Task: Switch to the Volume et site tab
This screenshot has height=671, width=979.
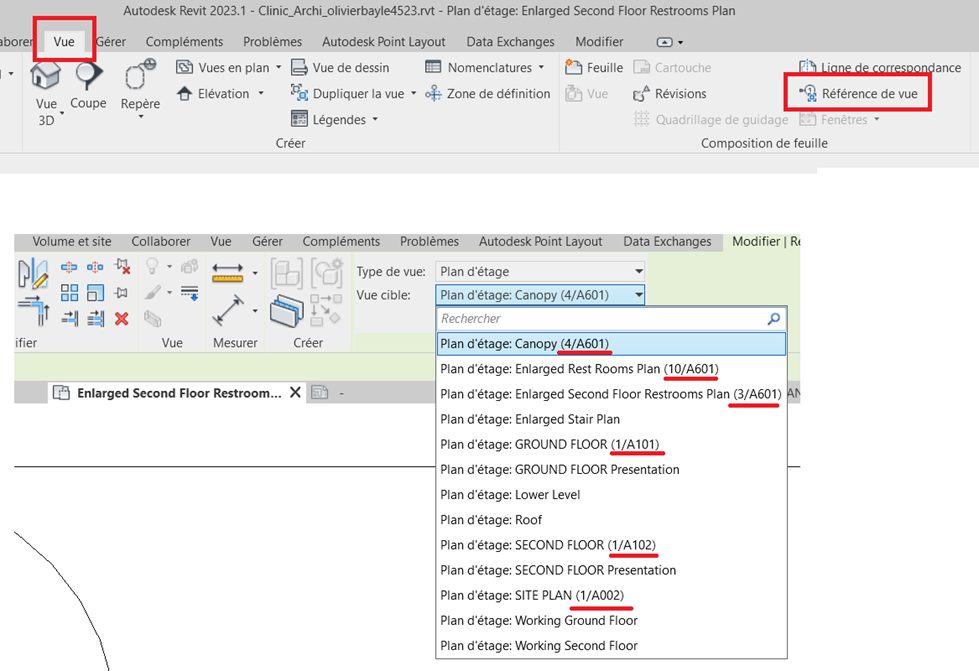Action: [72, 242]
